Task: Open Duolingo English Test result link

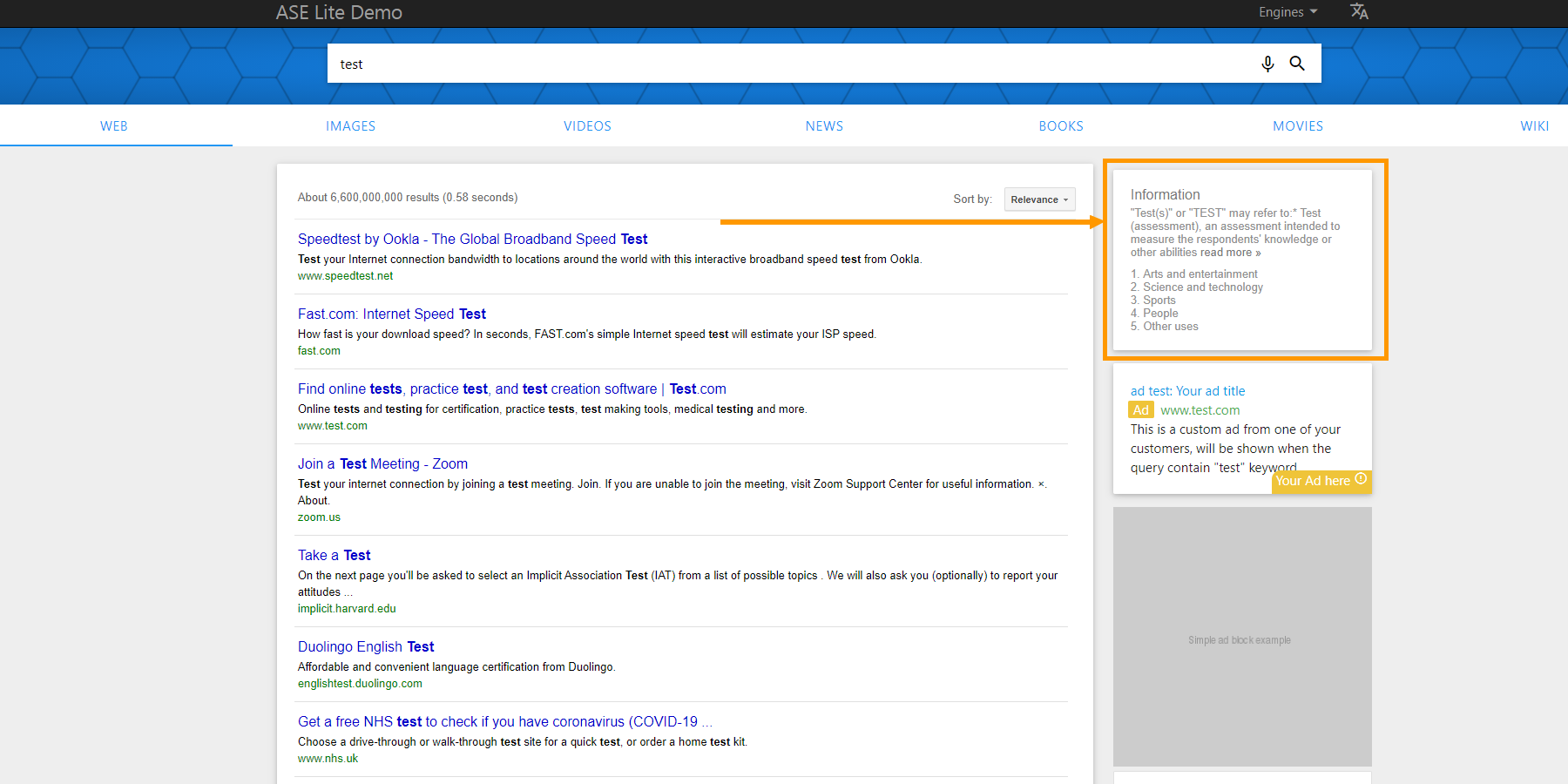Action: 366,646
